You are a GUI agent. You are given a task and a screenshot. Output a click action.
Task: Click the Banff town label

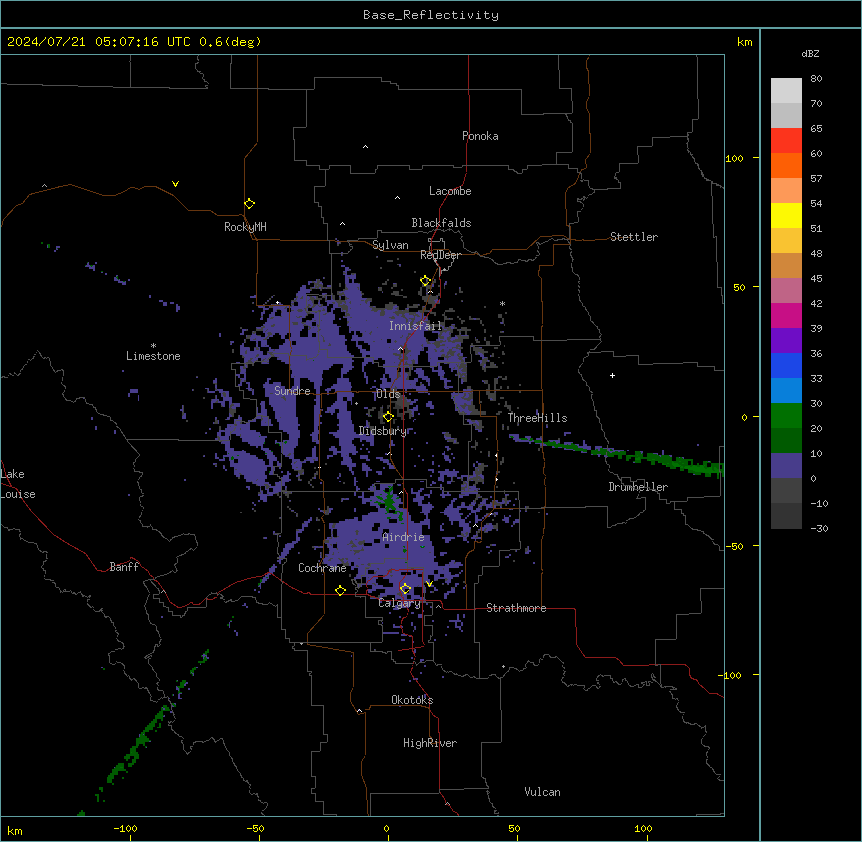pos(124,567)
